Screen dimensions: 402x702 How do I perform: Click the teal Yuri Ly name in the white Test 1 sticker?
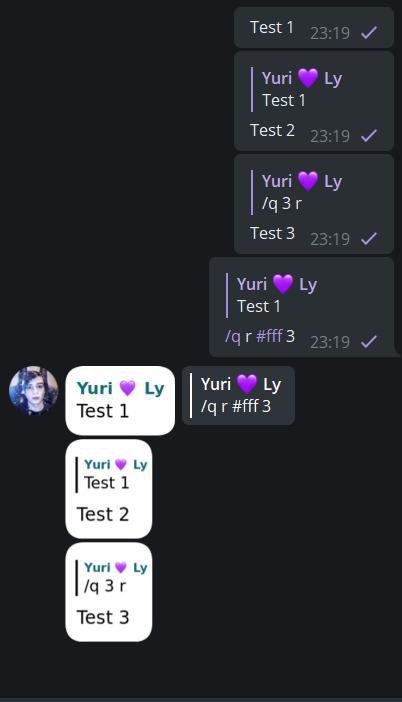tap(120, 388)
